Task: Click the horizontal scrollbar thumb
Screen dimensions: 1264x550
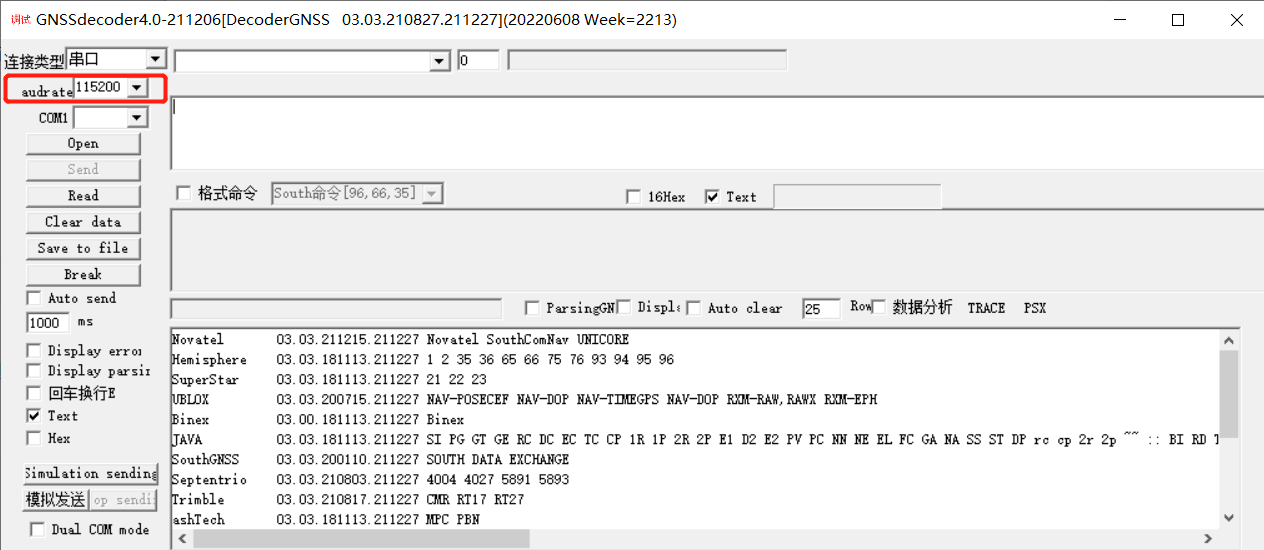Action: pyautogui.click(x=361, y=539)
